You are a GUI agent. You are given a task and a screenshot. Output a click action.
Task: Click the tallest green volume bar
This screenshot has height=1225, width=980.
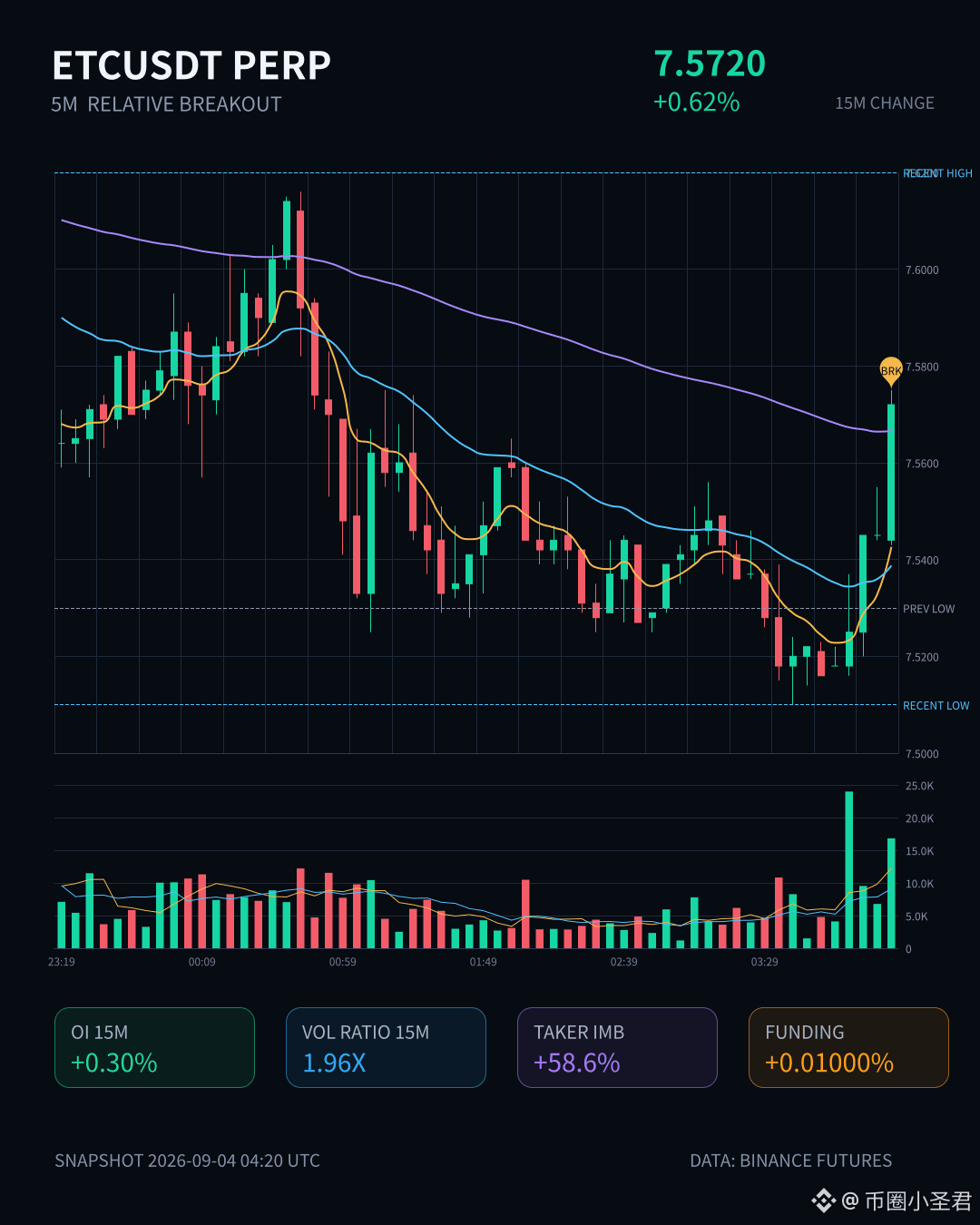(x=849, y=870)
